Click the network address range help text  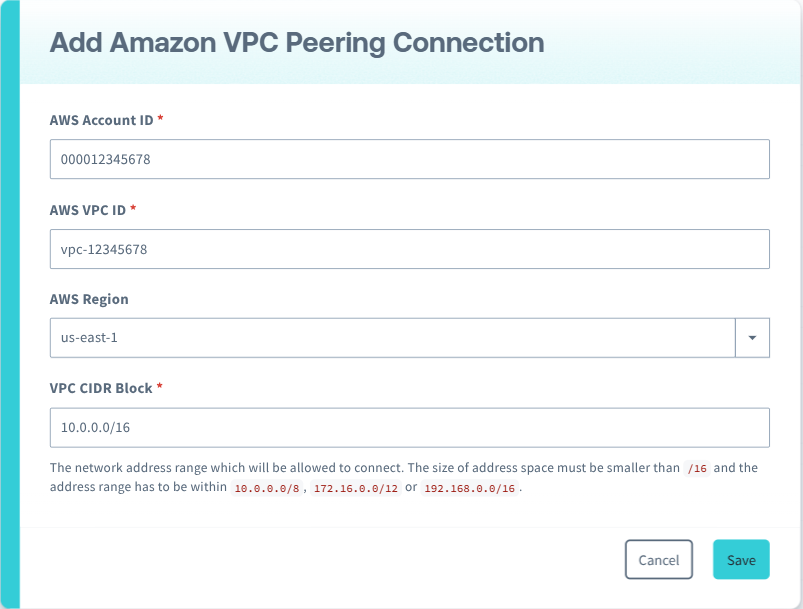coord(300,467)
